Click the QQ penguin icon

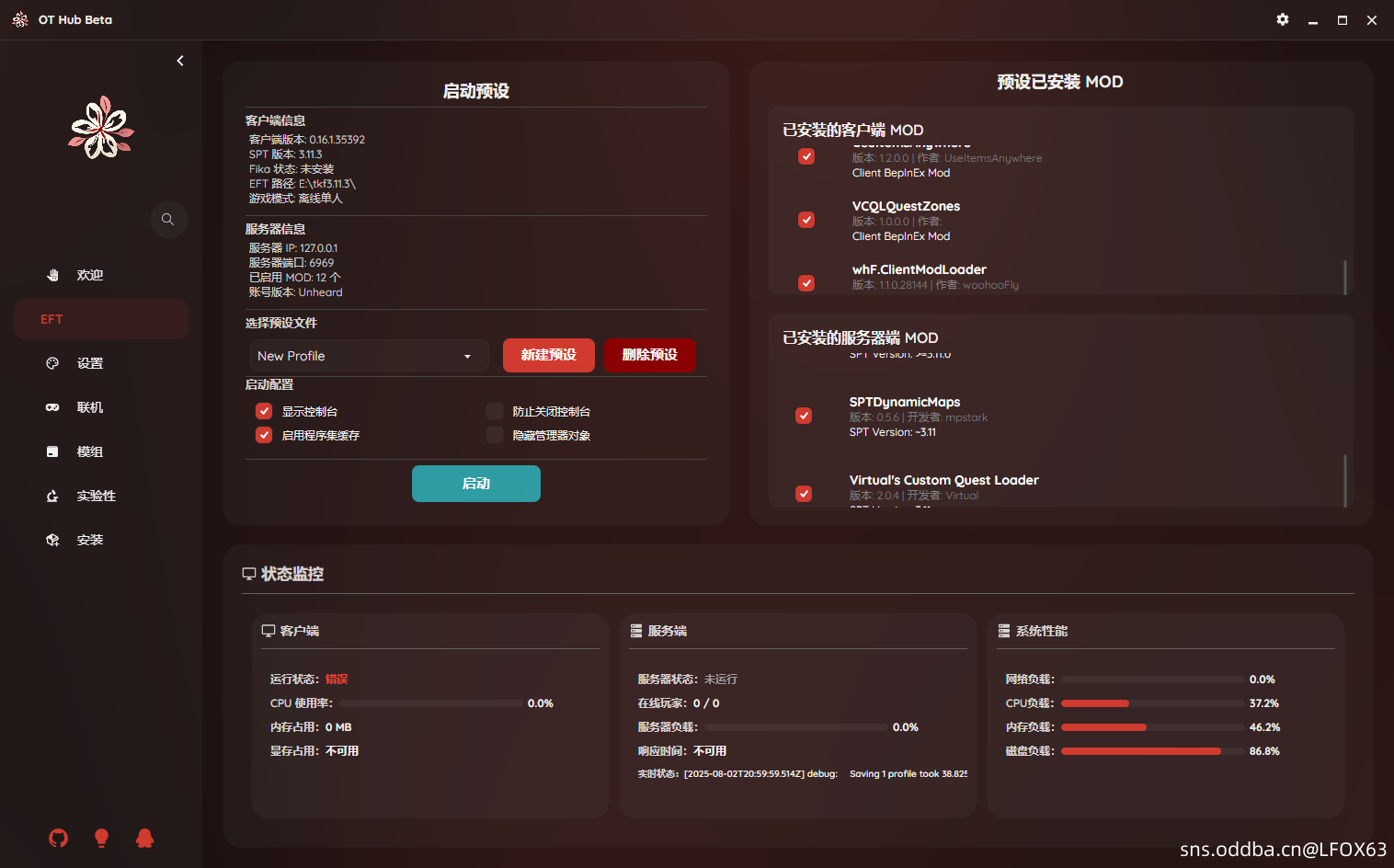coord(144,838)
